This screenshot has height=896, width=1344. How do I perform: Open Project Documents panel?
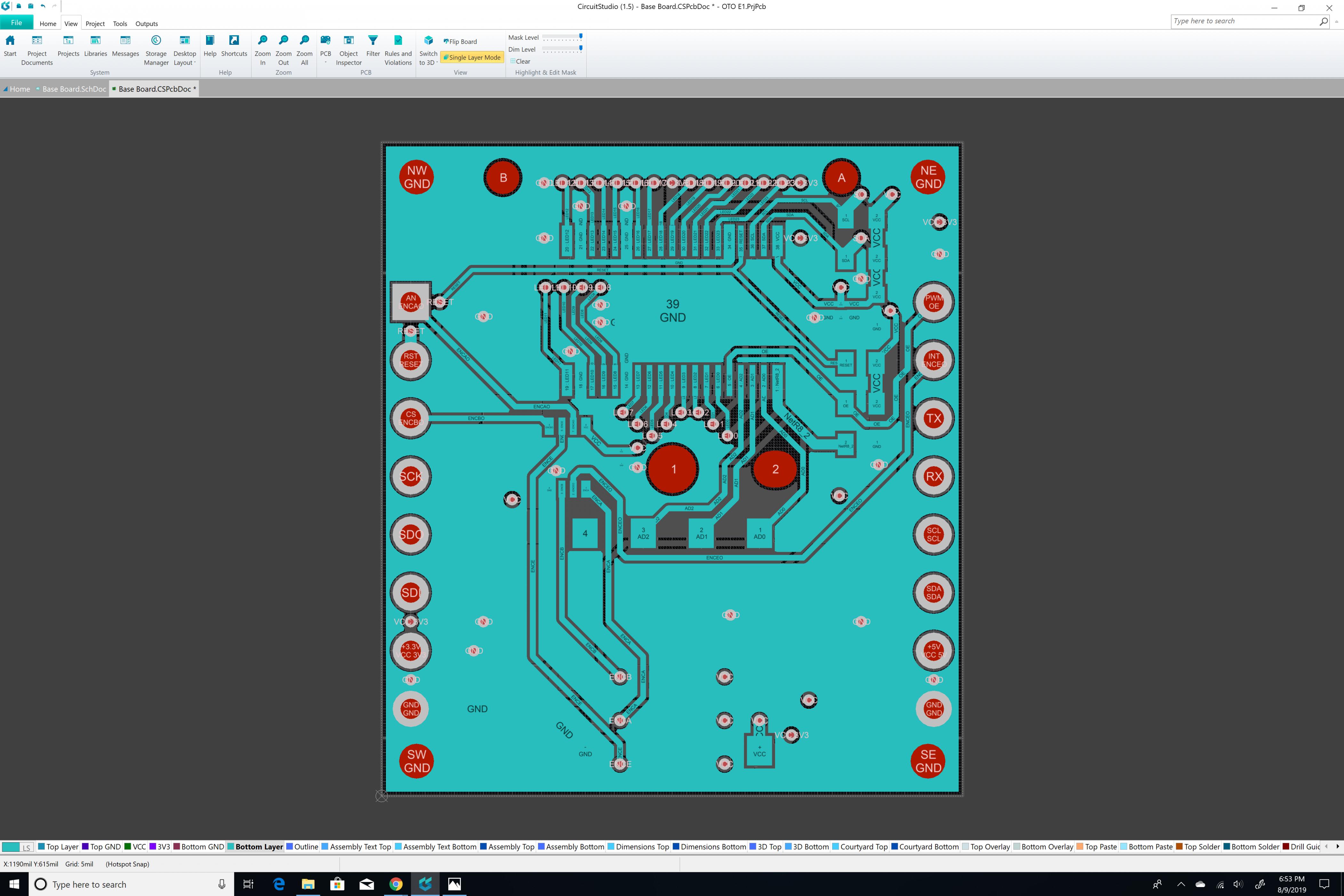click(x=36, y=50)
